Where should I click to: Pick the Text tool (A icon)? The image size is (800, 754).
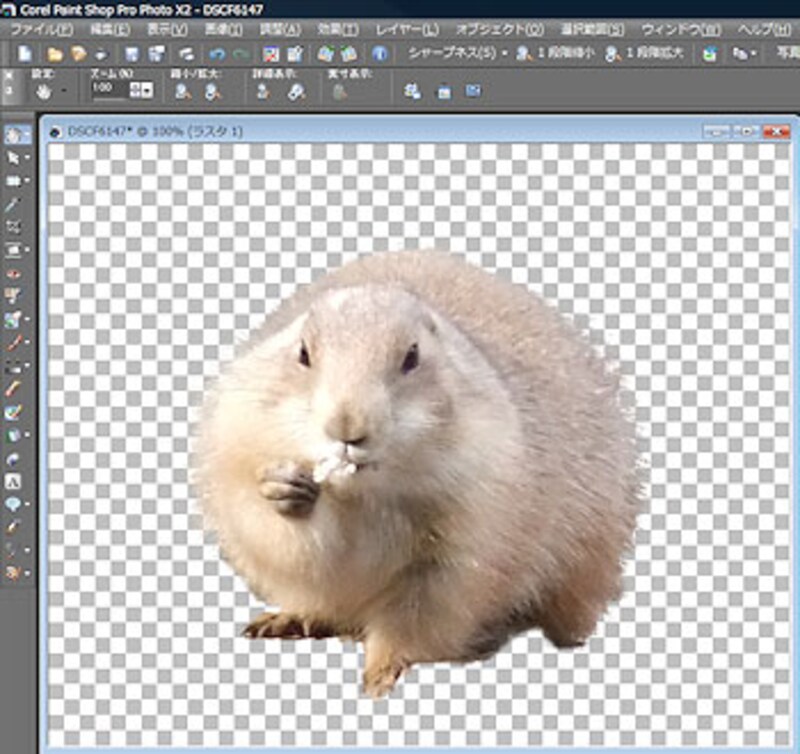[14, 480]
